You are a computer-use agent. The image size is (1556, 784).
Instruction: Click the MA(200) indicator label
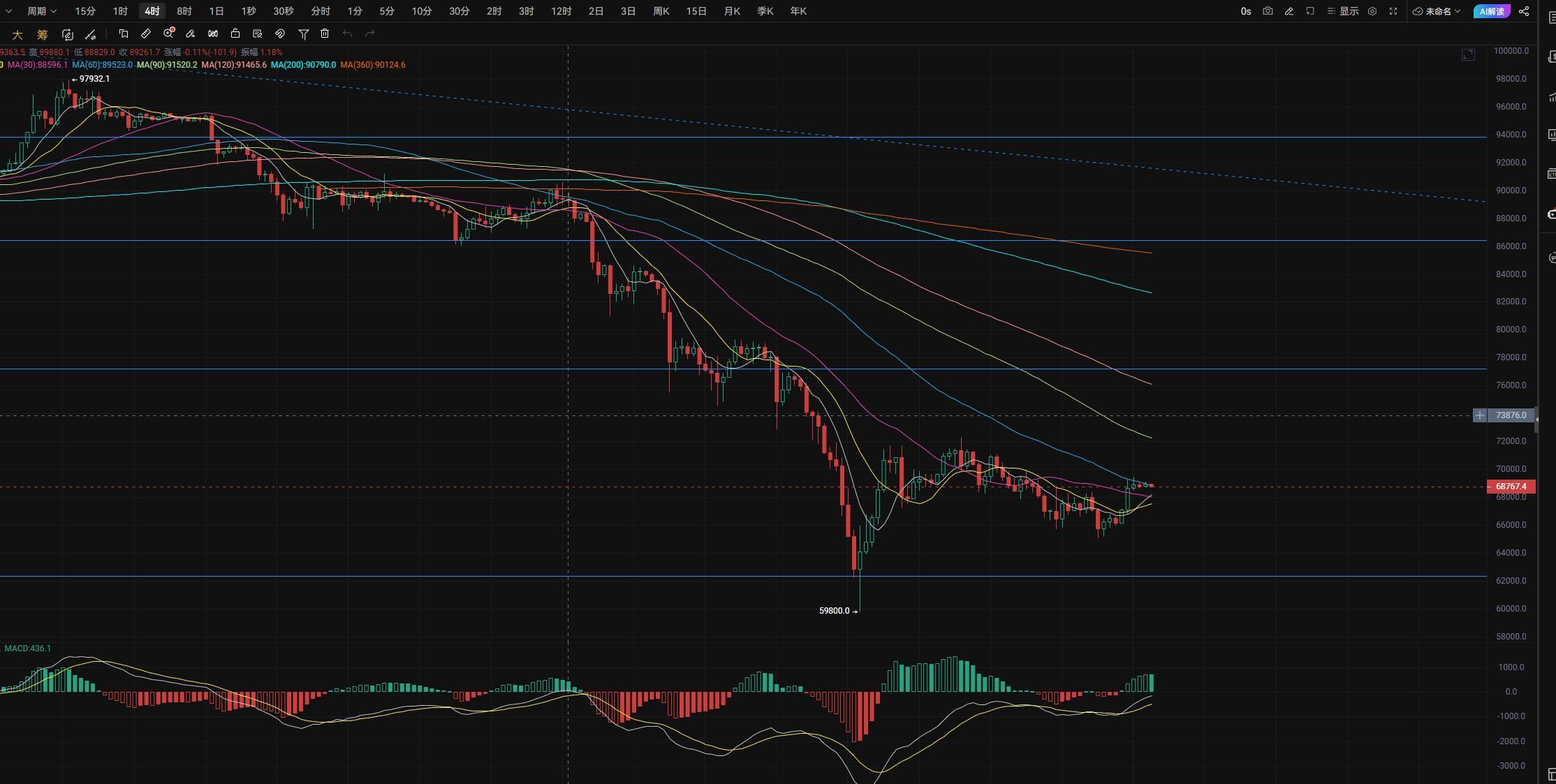[303, 65]
